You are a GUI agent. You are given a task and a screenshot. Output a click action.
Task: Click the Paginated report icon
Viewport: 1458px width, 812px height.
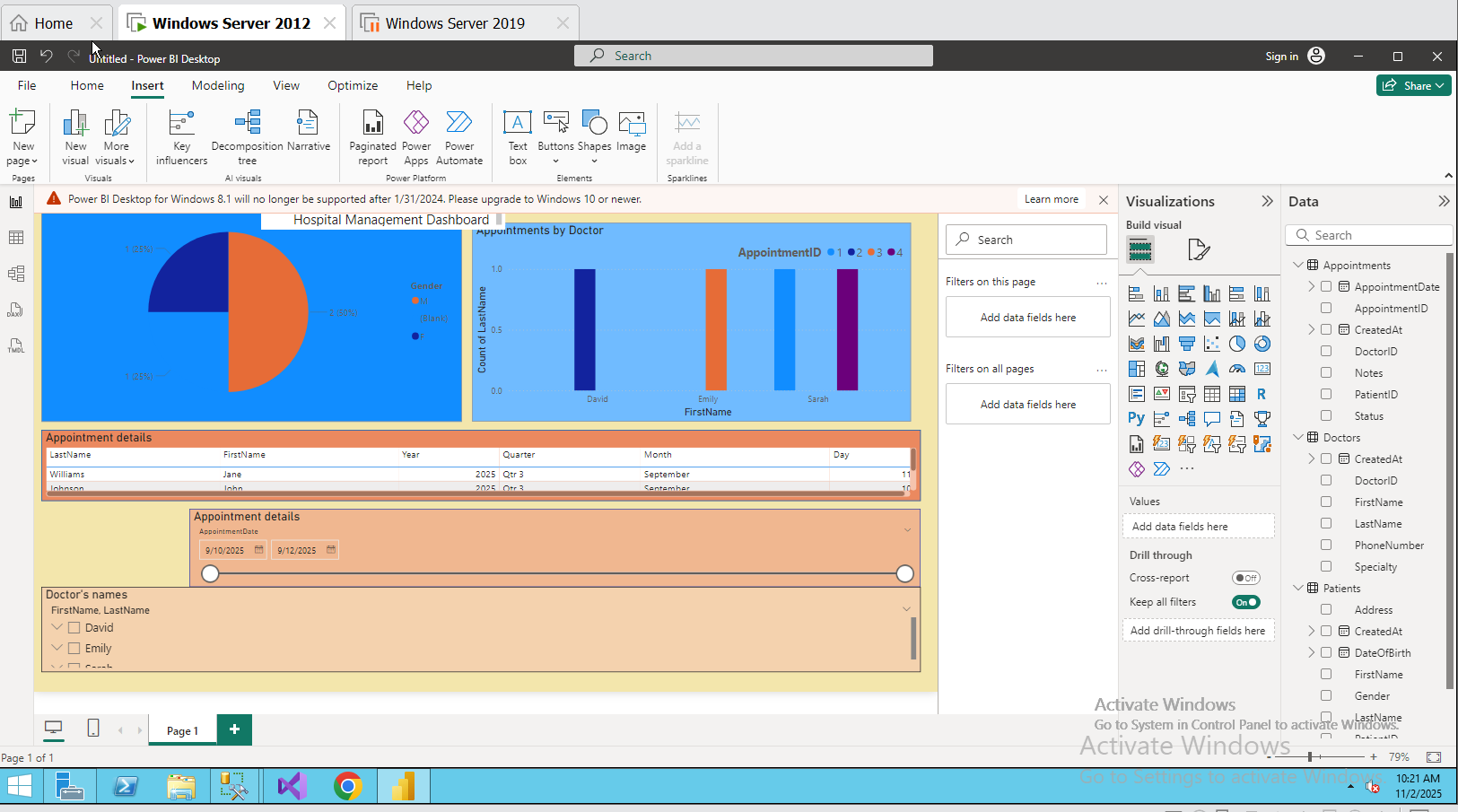pos(372,136)
